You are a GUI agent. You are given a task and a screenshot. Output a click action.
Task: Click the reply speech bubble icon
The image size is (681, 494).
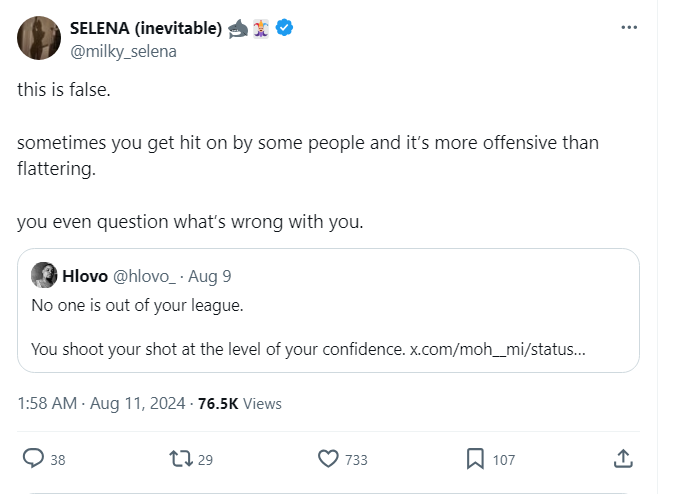(33, 459)
